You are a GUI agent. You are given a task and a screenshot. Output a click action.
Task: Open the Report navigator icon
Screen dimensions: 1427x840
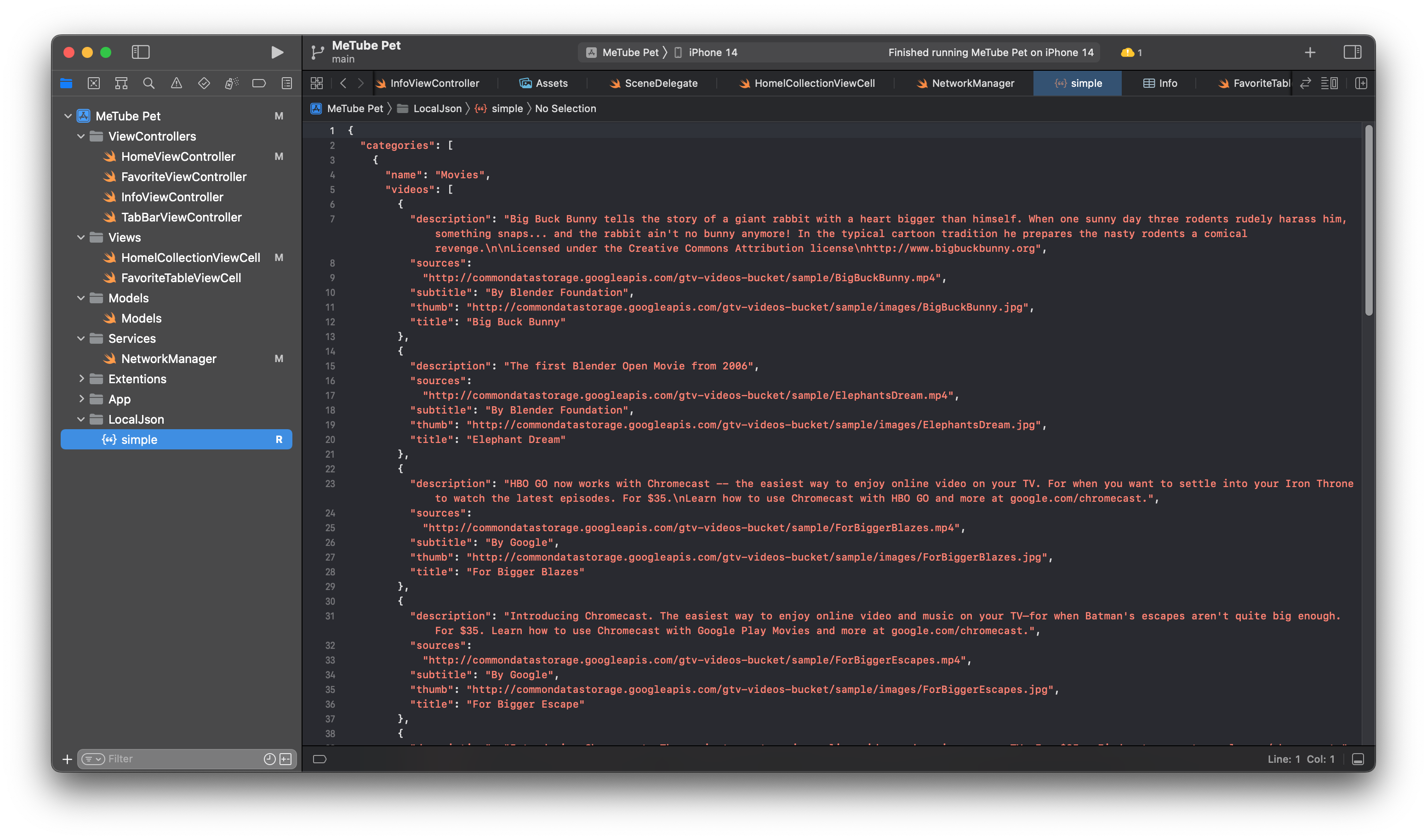[287, 83]
